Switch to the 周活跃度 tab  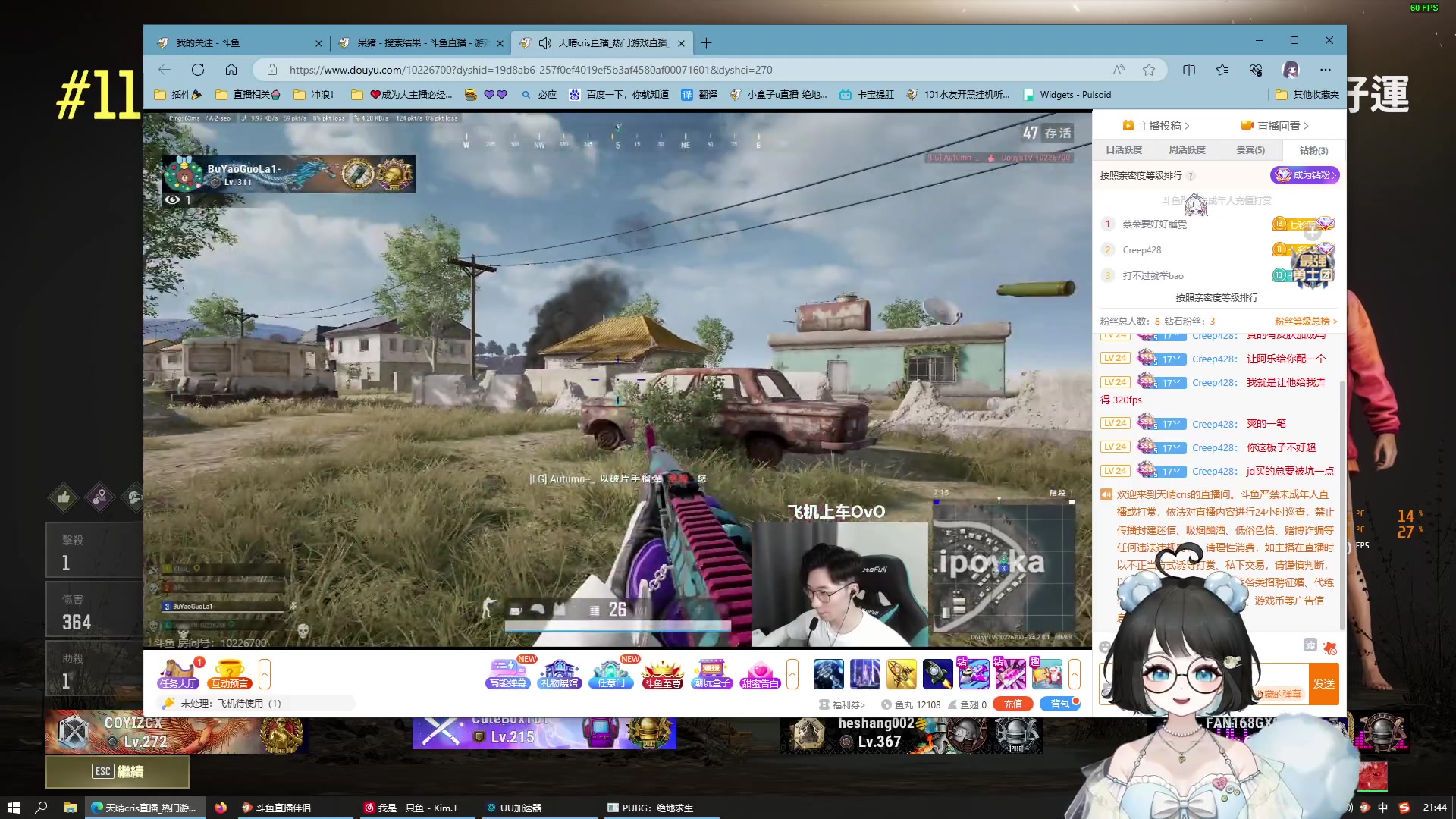[1187, 150]
